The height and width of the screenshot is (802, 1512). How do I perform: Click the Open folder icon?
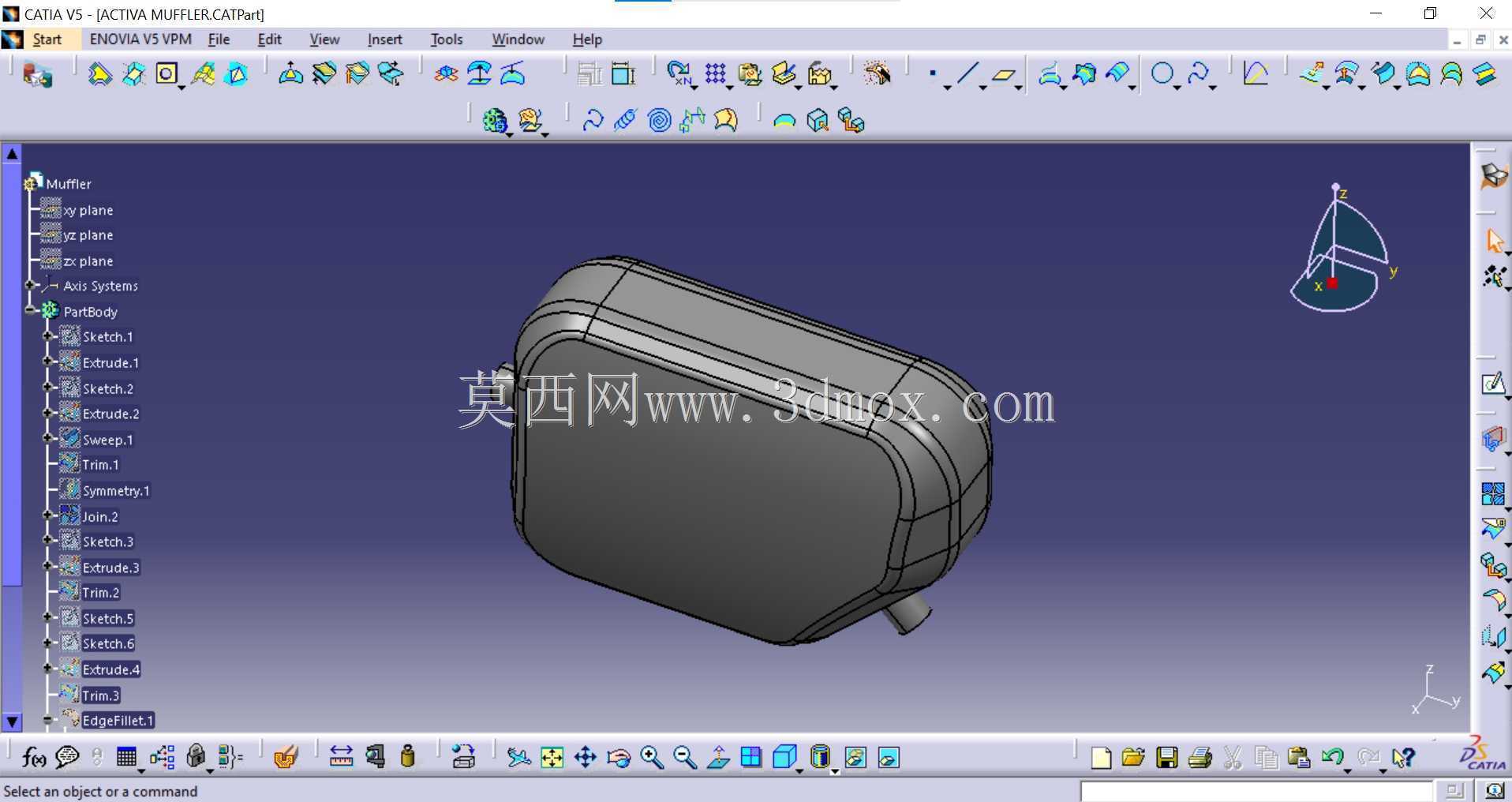(1133, 758)
